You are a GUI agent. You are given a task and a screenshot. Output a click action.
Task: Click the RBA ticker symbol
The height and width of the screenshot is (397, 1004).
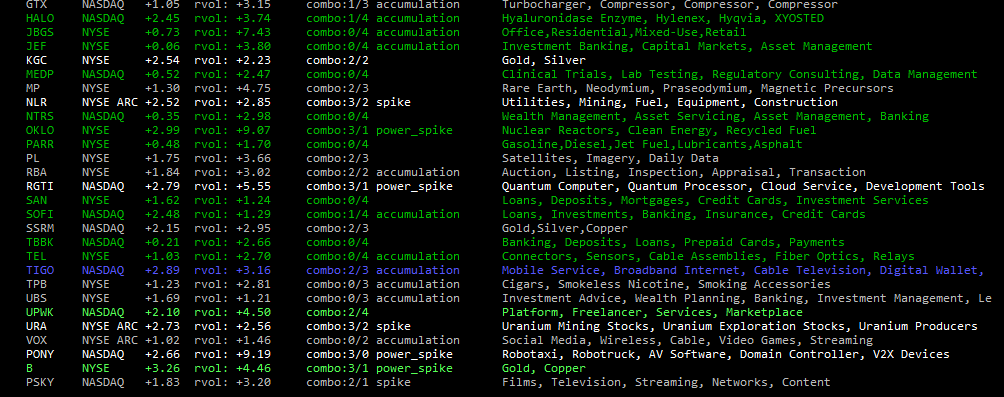click(x=36, y=173)
